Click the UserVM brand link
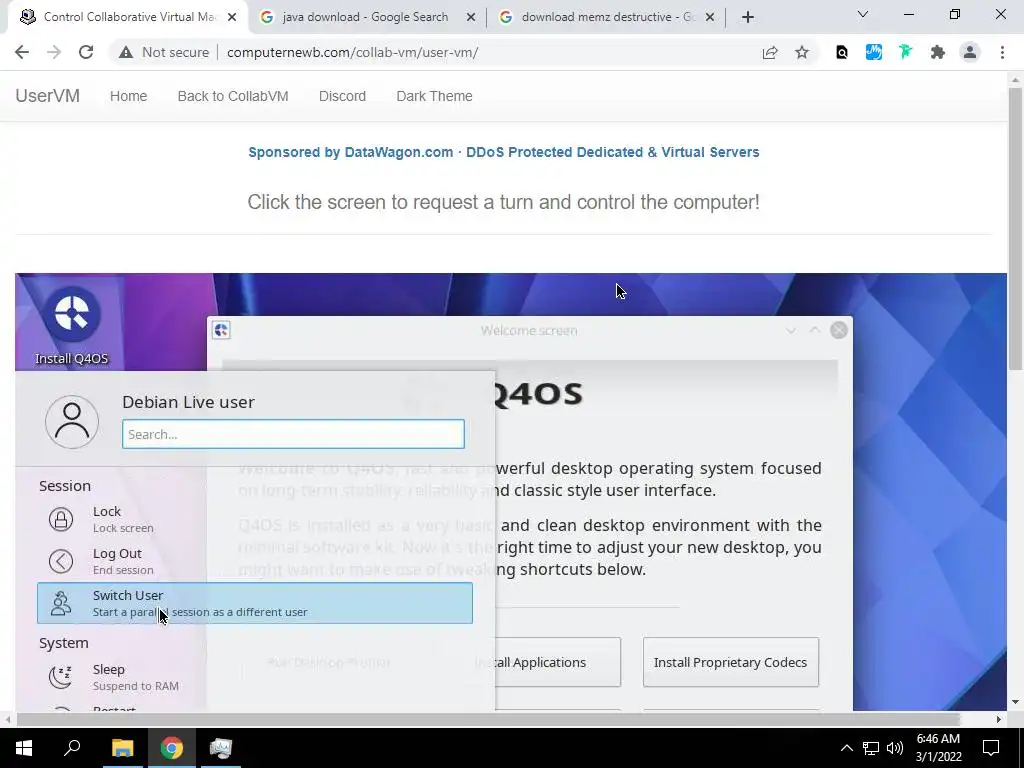The height and width of the screenshot is (768, 1024). (x=48, y=96)
